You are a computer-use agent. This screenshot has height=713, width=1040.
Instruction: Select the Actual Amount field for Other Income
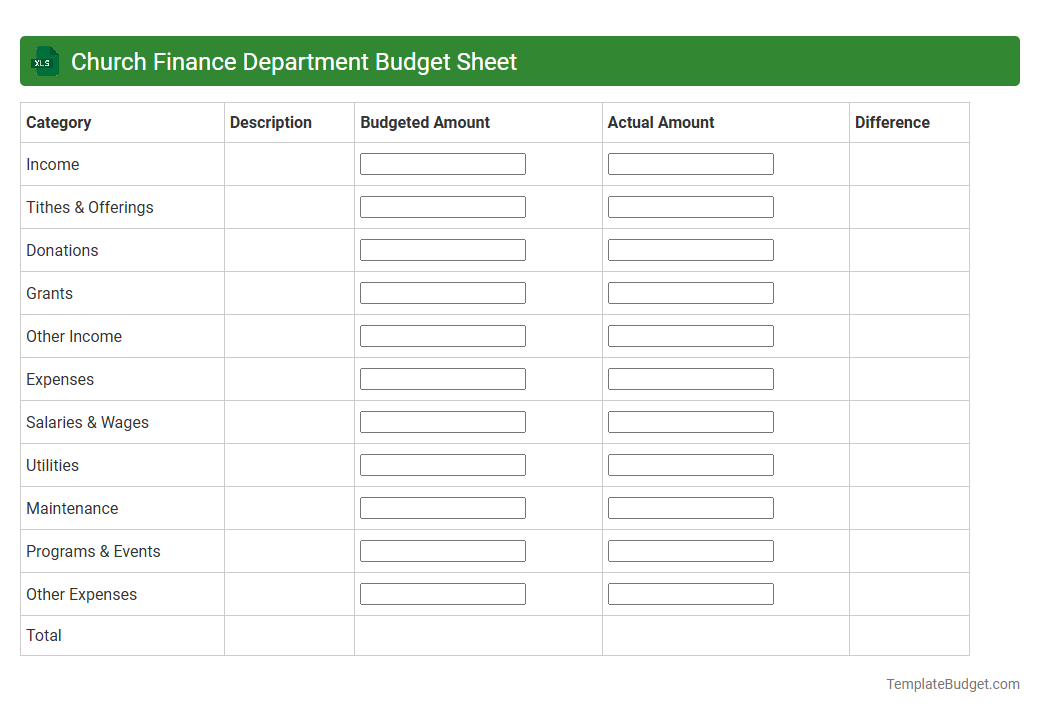point(690,335)
